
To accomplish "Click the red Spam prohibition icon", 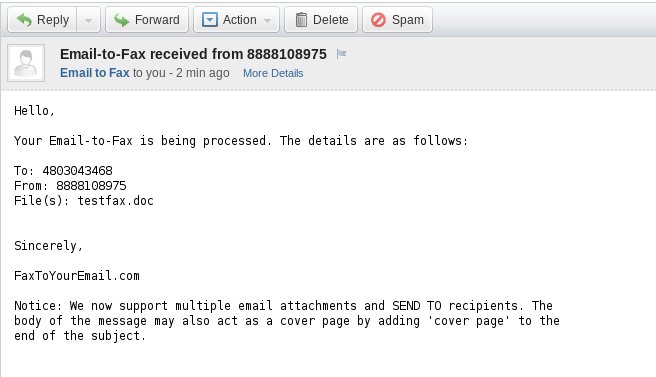I will click(378, 20).
